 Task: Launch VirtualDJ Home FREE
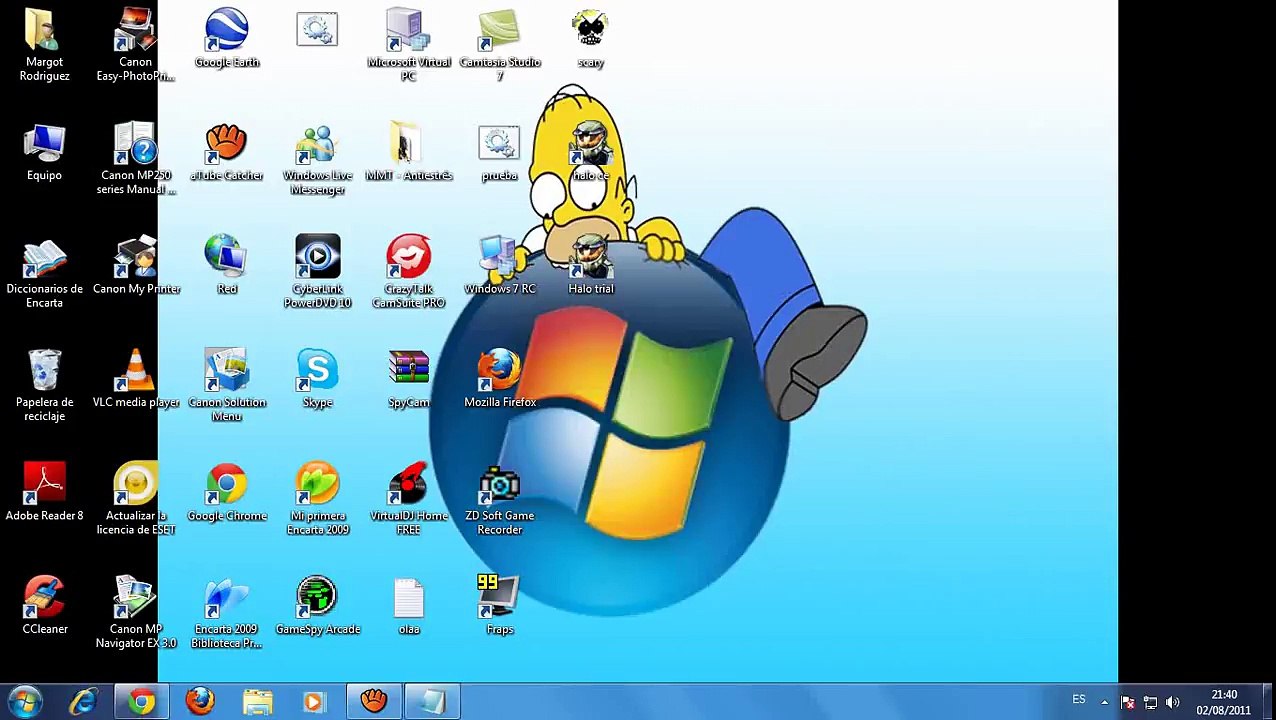pyautogui.click(x=409, y=498)
